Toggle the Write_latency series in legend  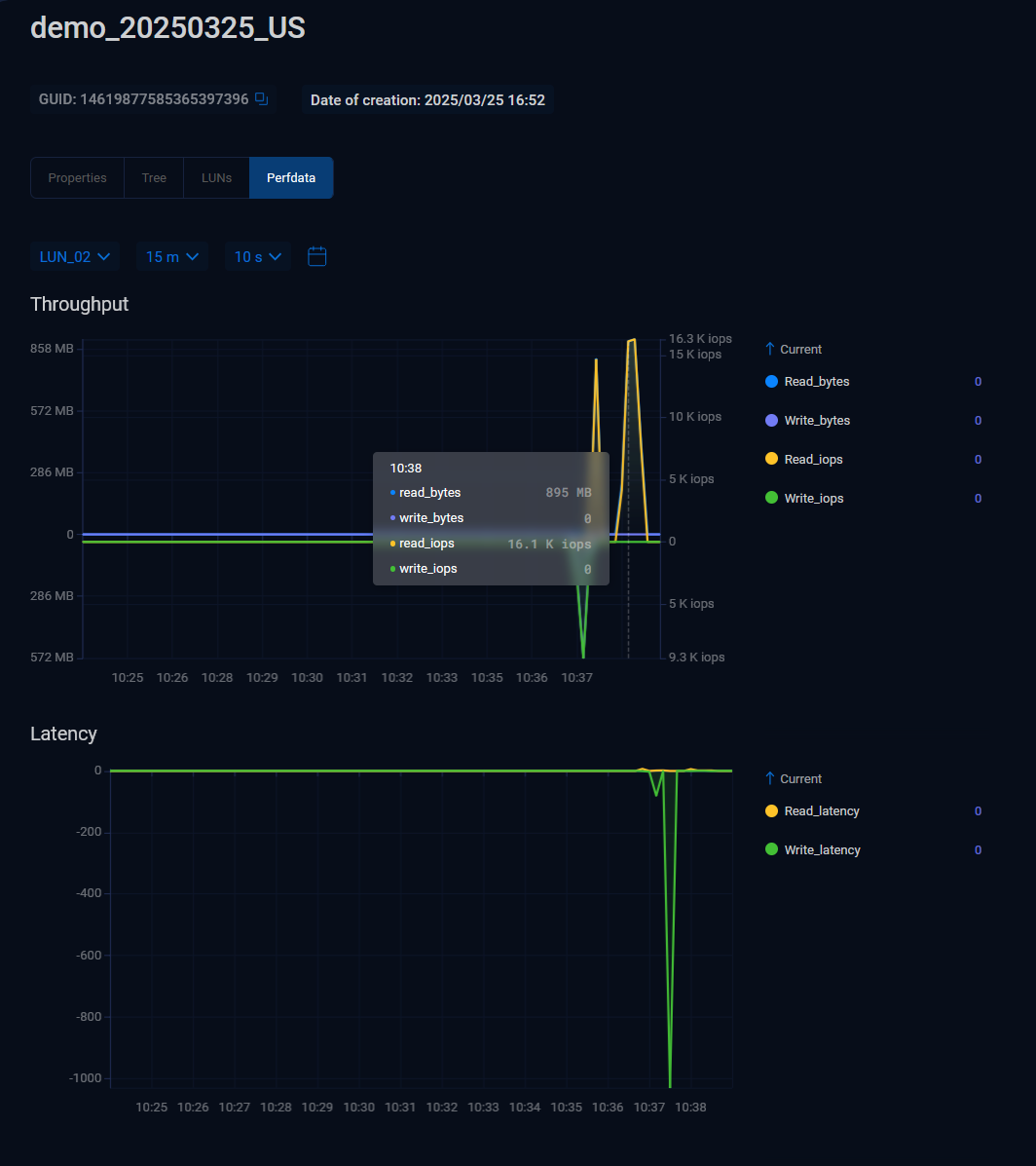coord(822,850)
